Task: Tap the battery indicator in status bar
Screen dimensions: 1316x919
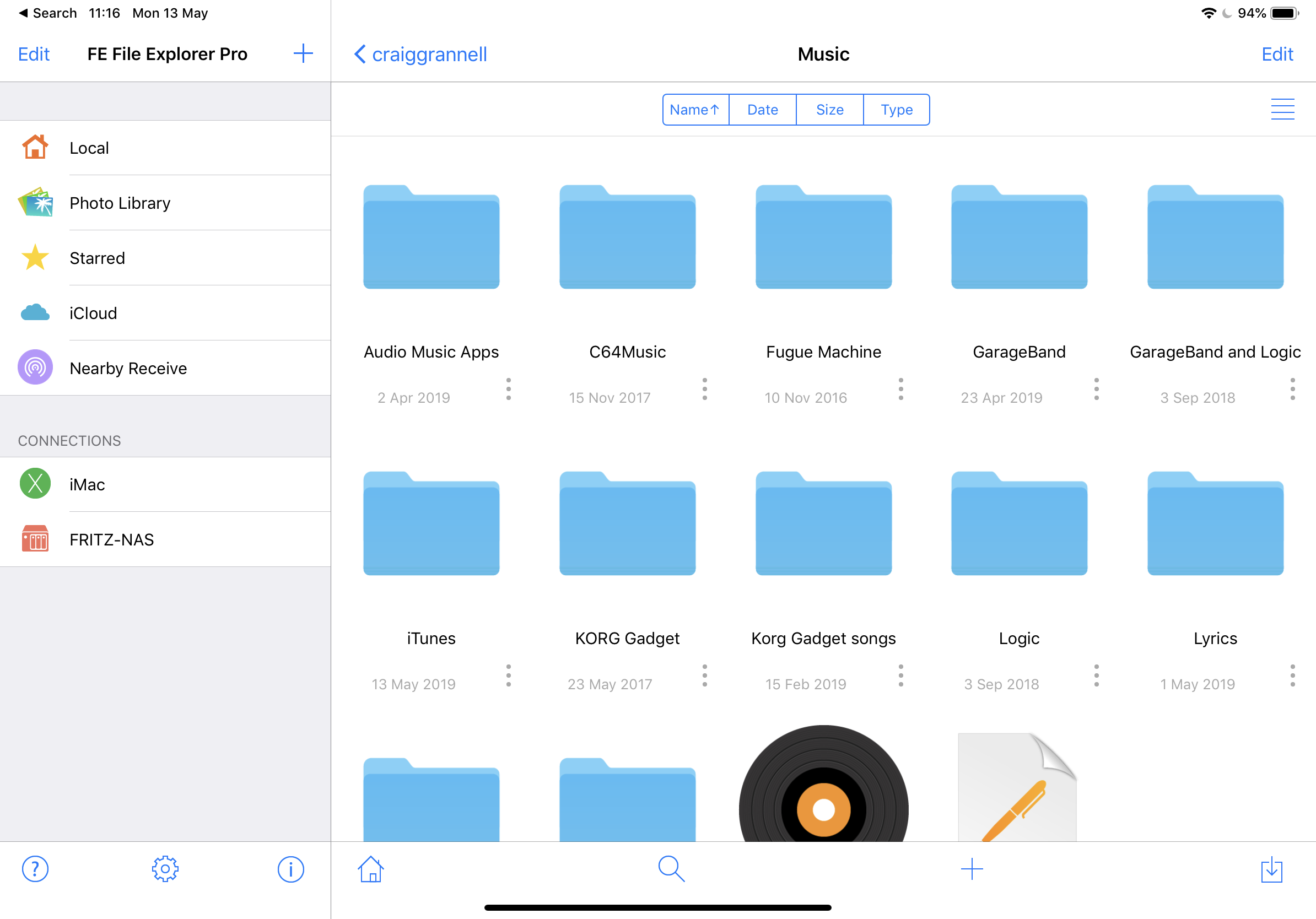Action: tap(1285, 13)
